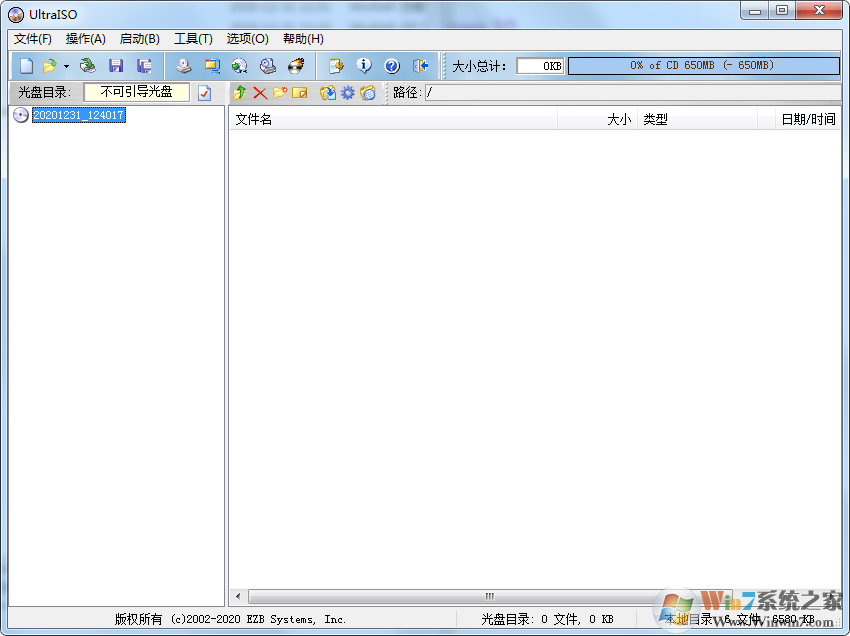Click the gear settings icon on disc toolbar
This screenshot has height=636, width=850.
(346, 92)
